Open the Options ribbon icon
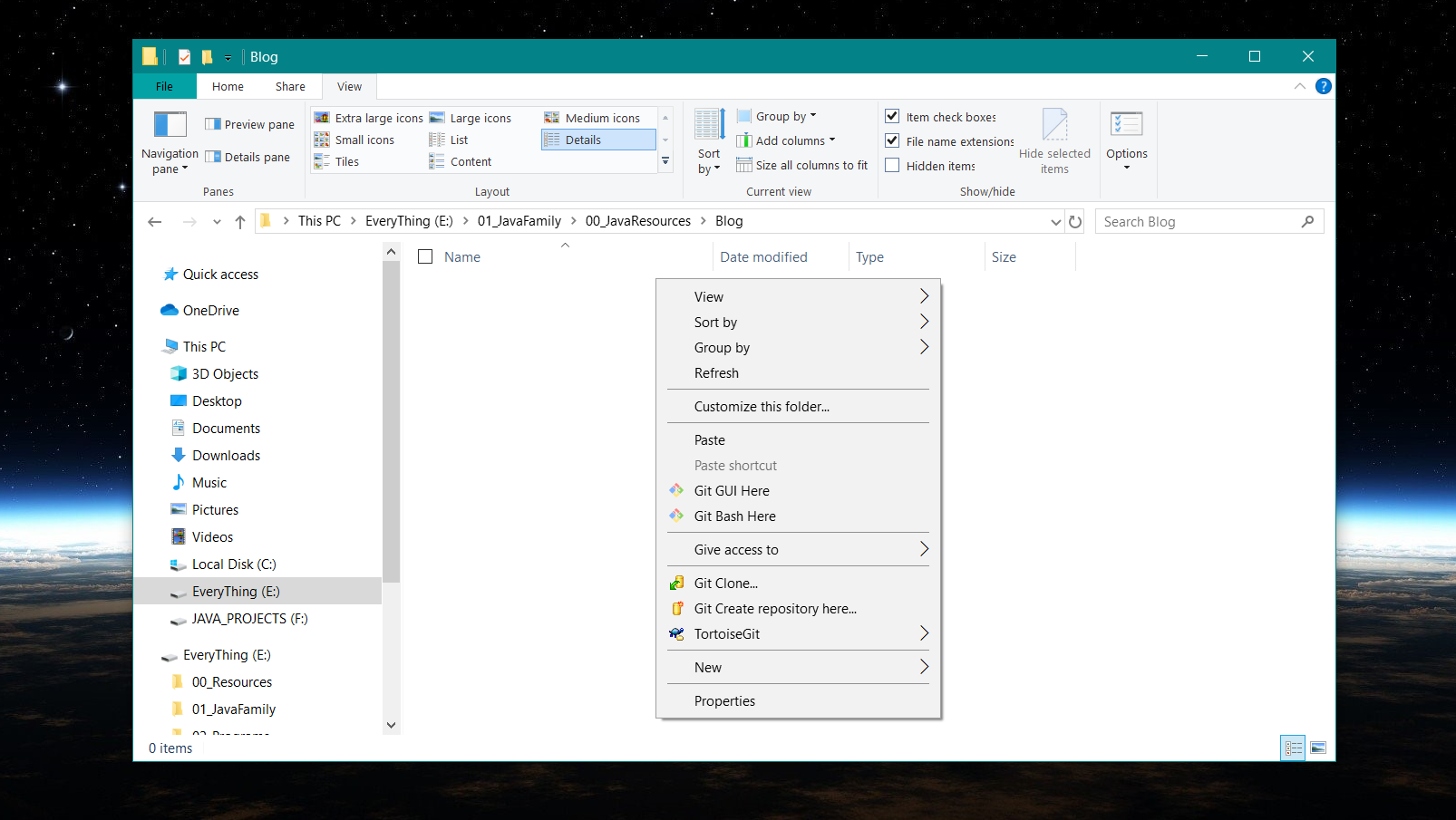Viewport: 1456px width, 820px height. [1126, 125]
